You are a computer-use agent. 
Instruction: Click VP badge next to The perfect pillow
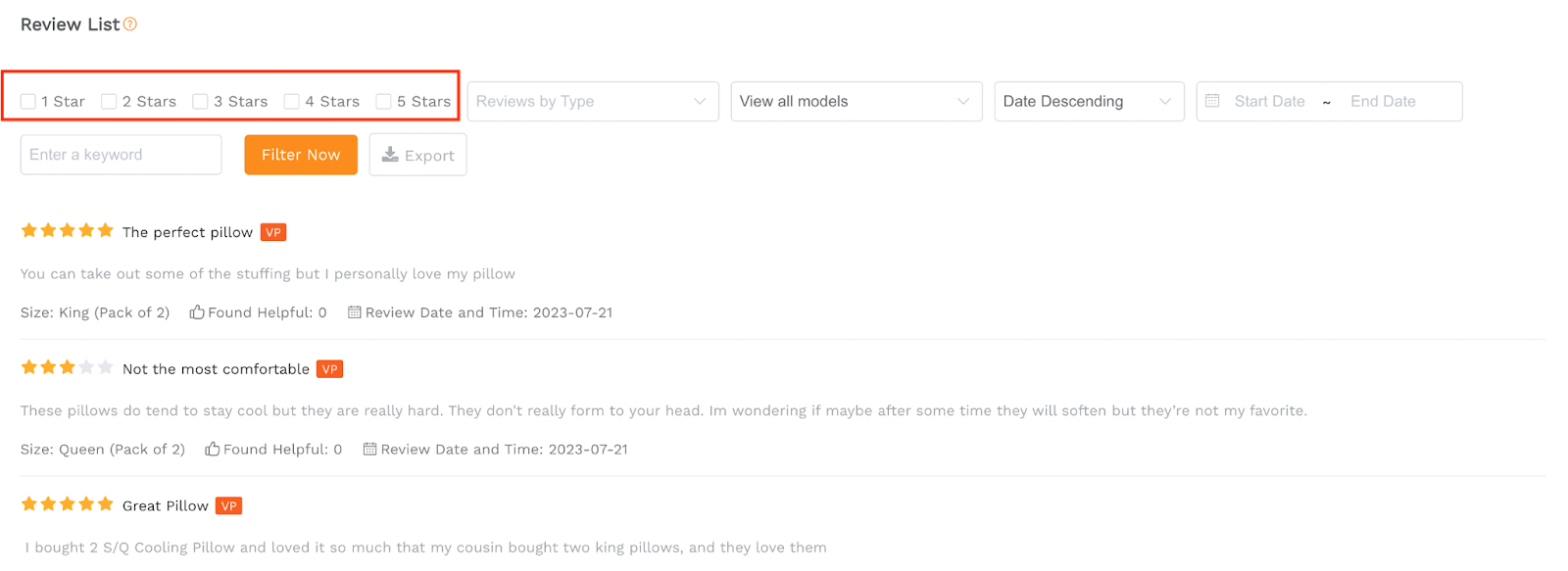click(273, 232)
